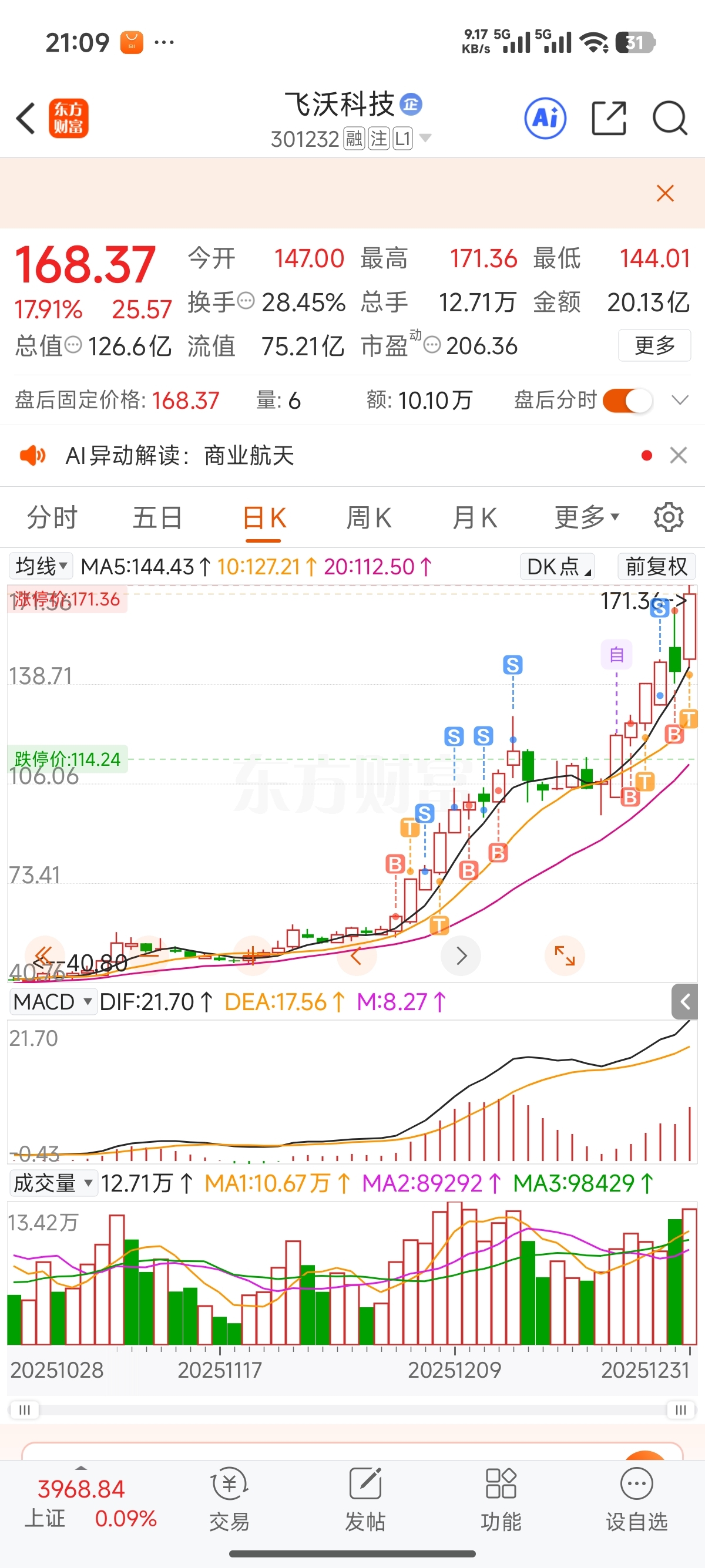Switch to 周K tab
The height and width of the screenshot is (1568, 705).
coord(369,517)
